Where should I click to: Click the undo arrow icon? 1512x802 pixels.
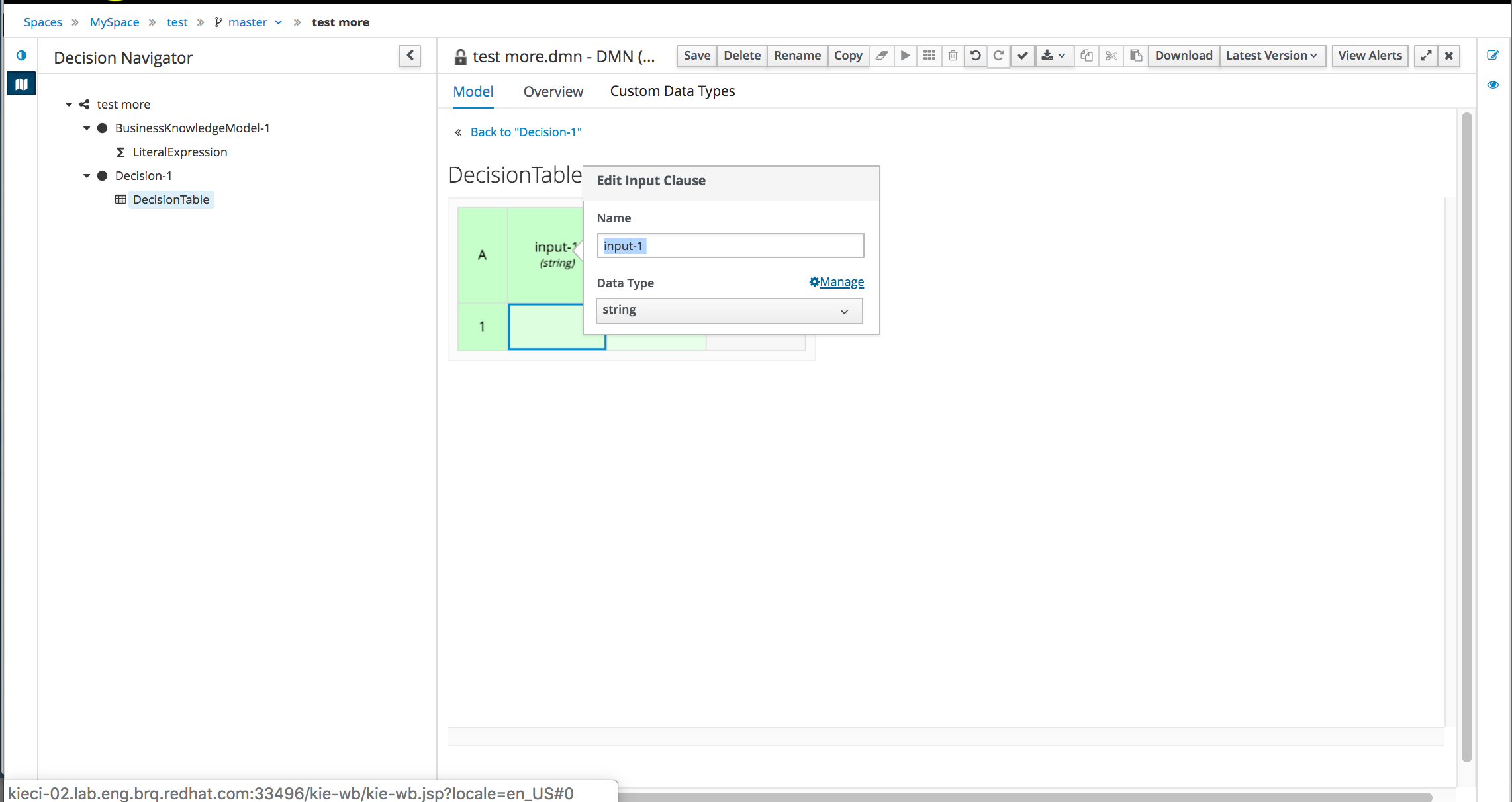975,56
